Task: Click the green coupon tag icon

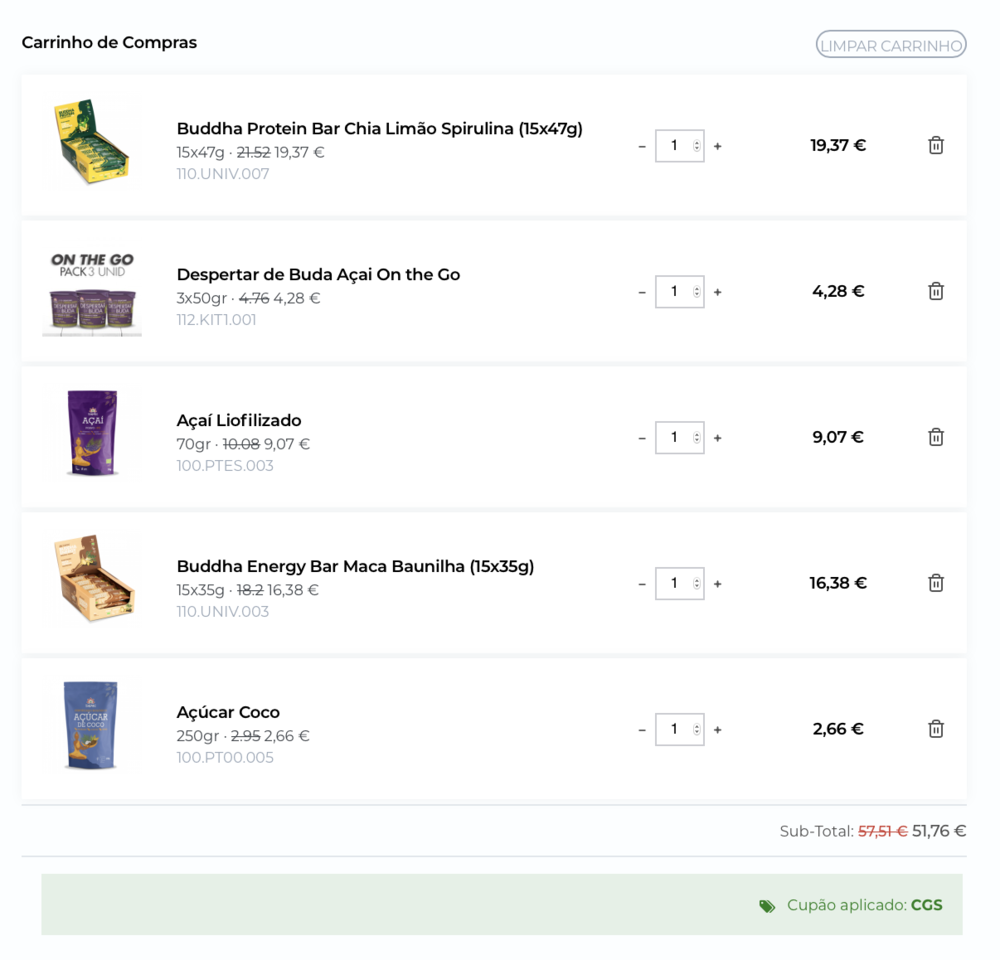Action: (x=767, y=906)
